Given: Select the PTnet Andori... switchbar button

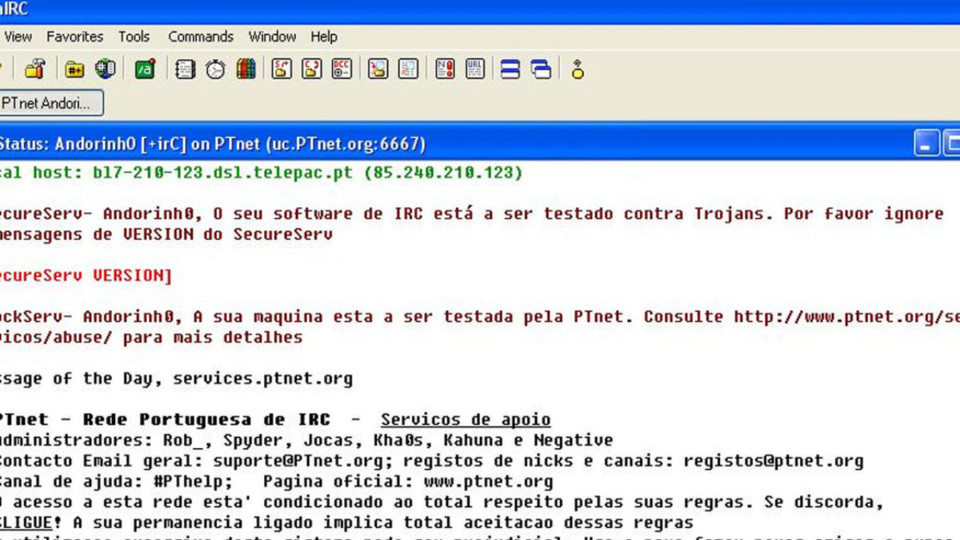Looking at the screenshot, I should 48,103.
